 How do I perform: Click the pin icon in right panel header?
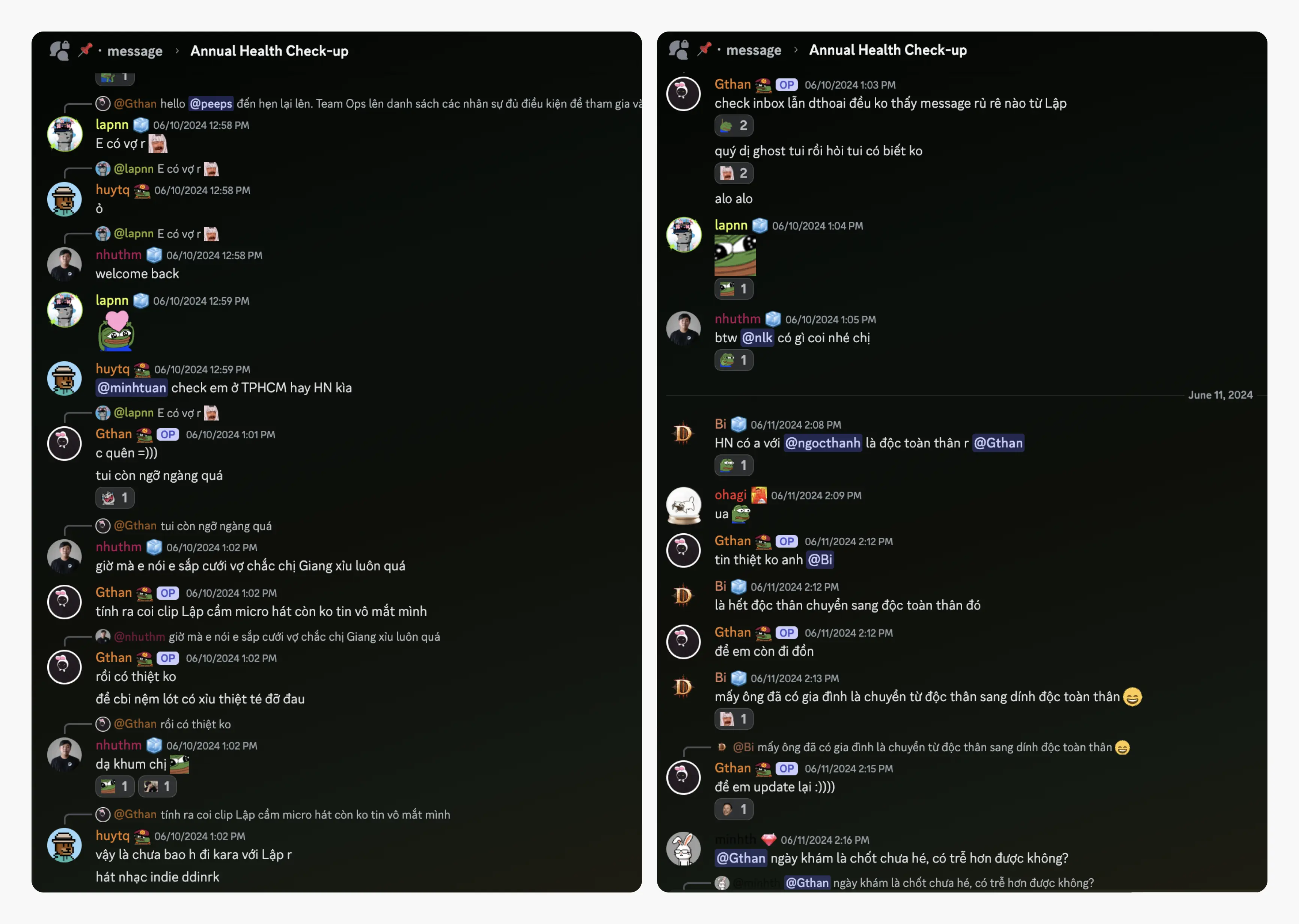click(x=704, y=50)
